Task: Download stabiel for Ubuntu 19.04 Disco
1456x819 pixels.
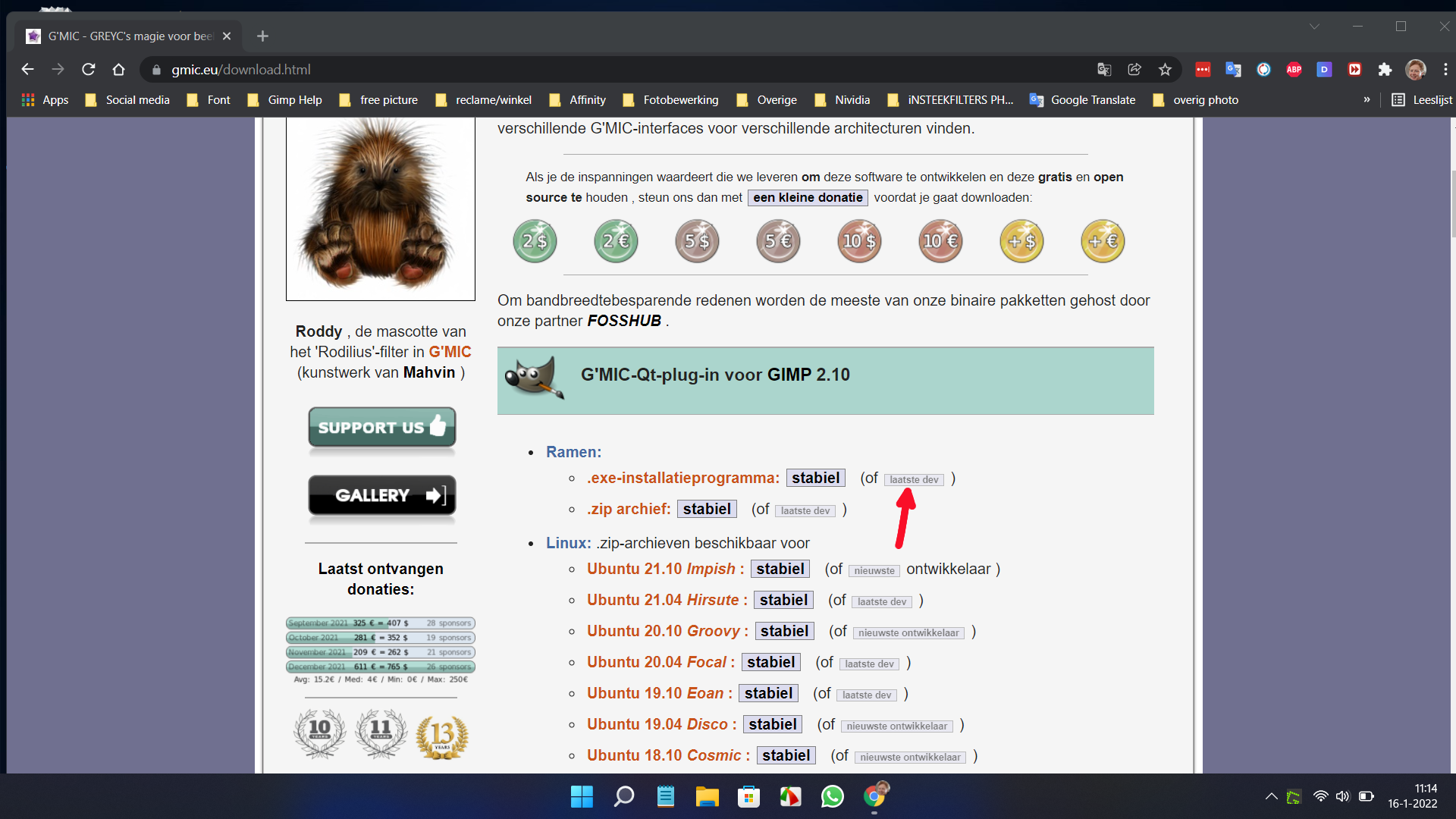Action: (773, 724)
